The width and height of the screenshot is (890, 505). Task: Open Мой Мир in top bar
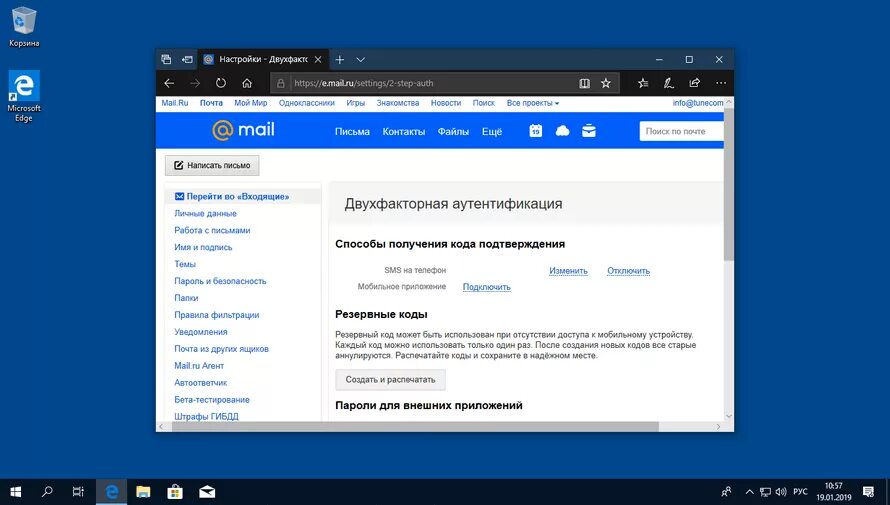click(250, 103)
